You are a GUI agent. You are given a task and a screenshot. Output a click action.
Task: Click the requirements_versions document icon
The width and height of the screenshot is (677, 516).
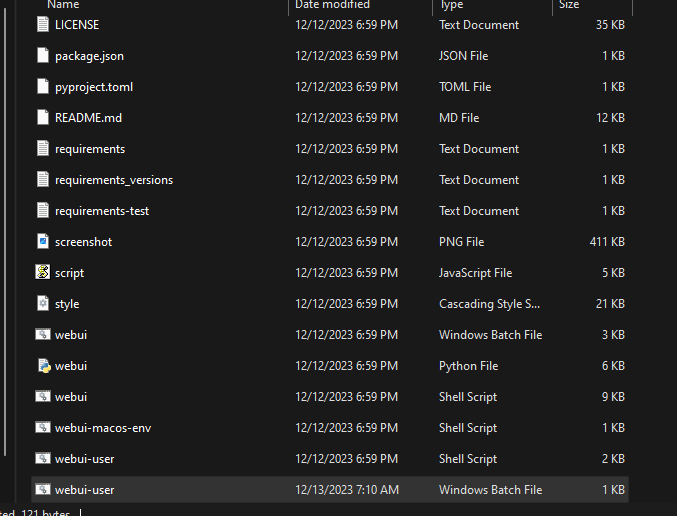tap(43, 180)
